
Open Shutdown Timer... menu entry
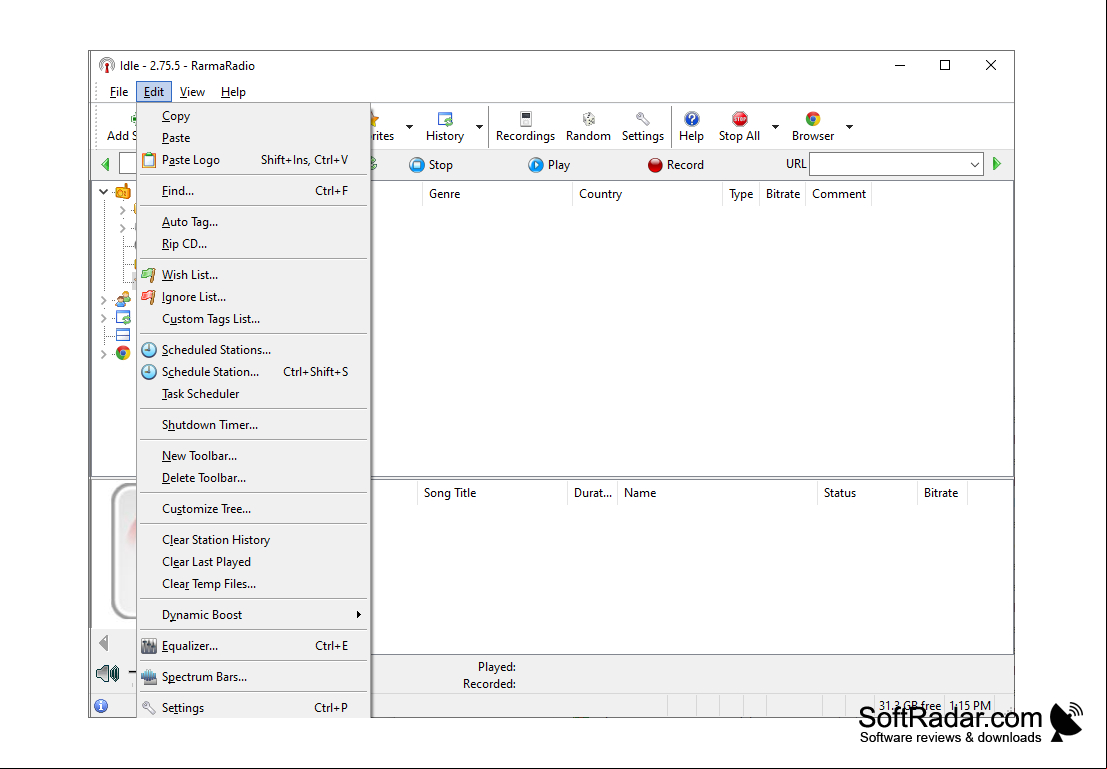click(254, 424)
